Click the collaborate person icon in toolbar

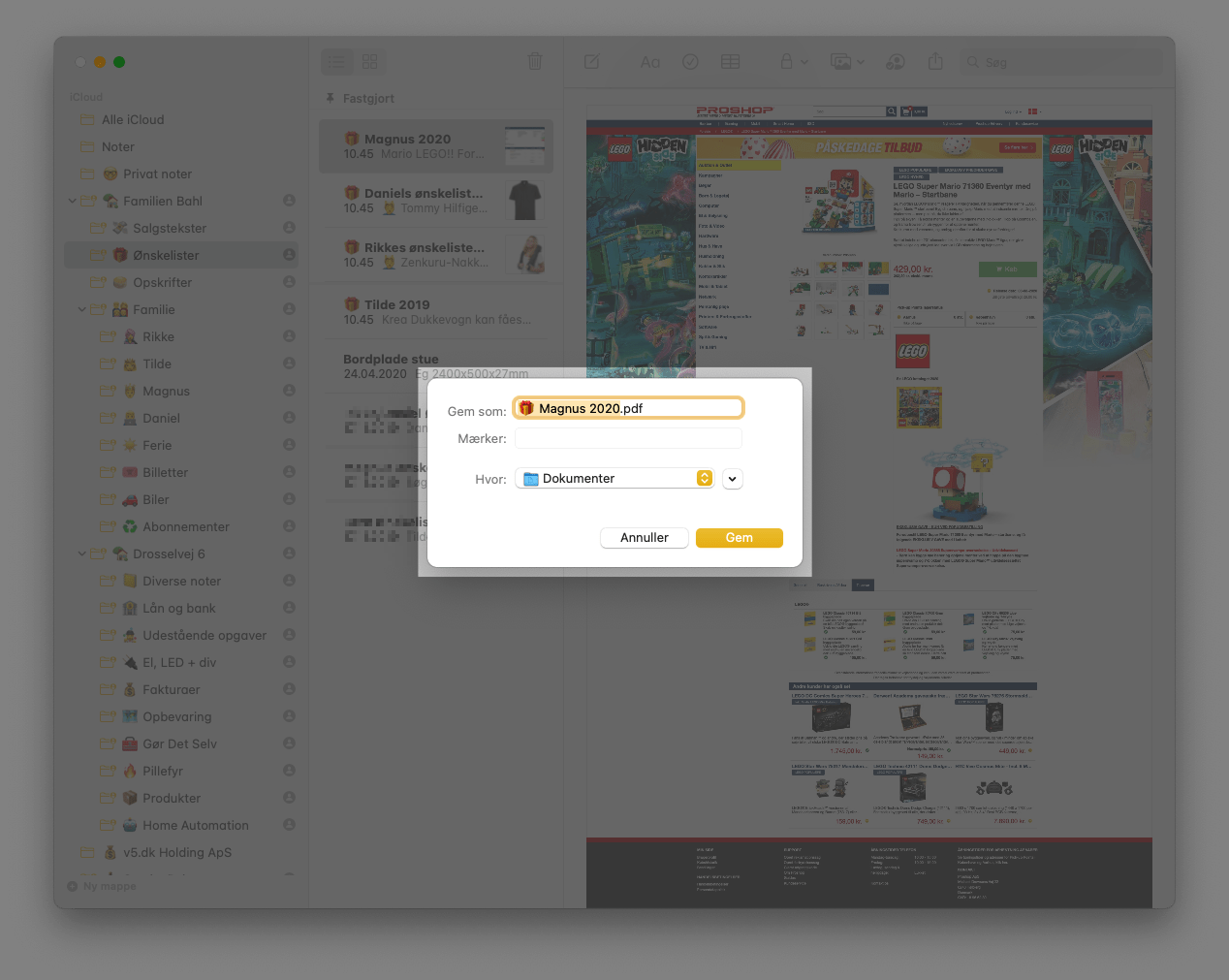pos(897,62)
